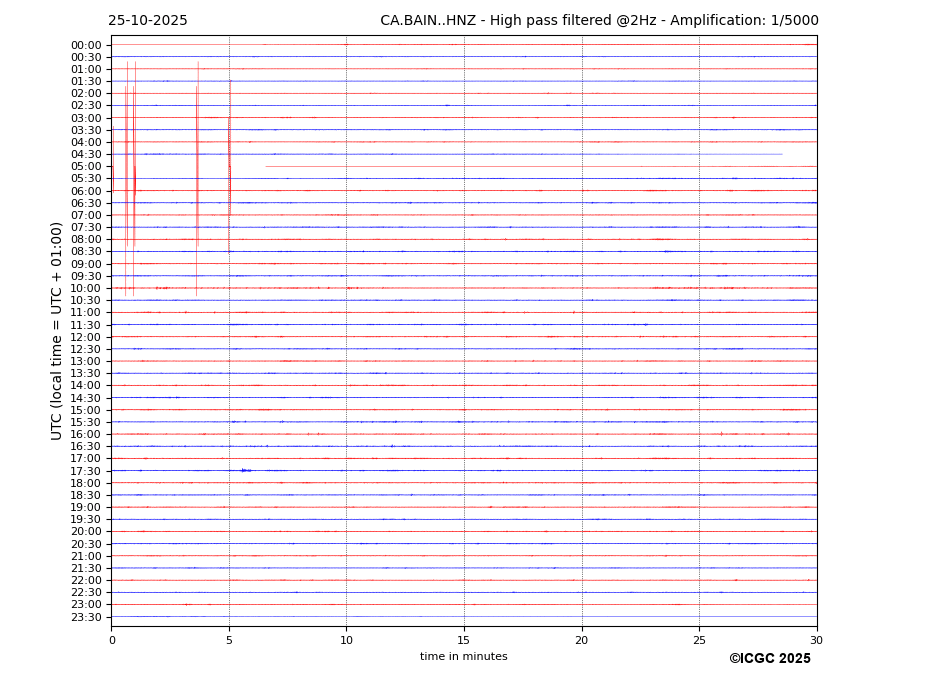Click the 23:30 last row label
Screen dimensions: 927x696
point(85,617)
